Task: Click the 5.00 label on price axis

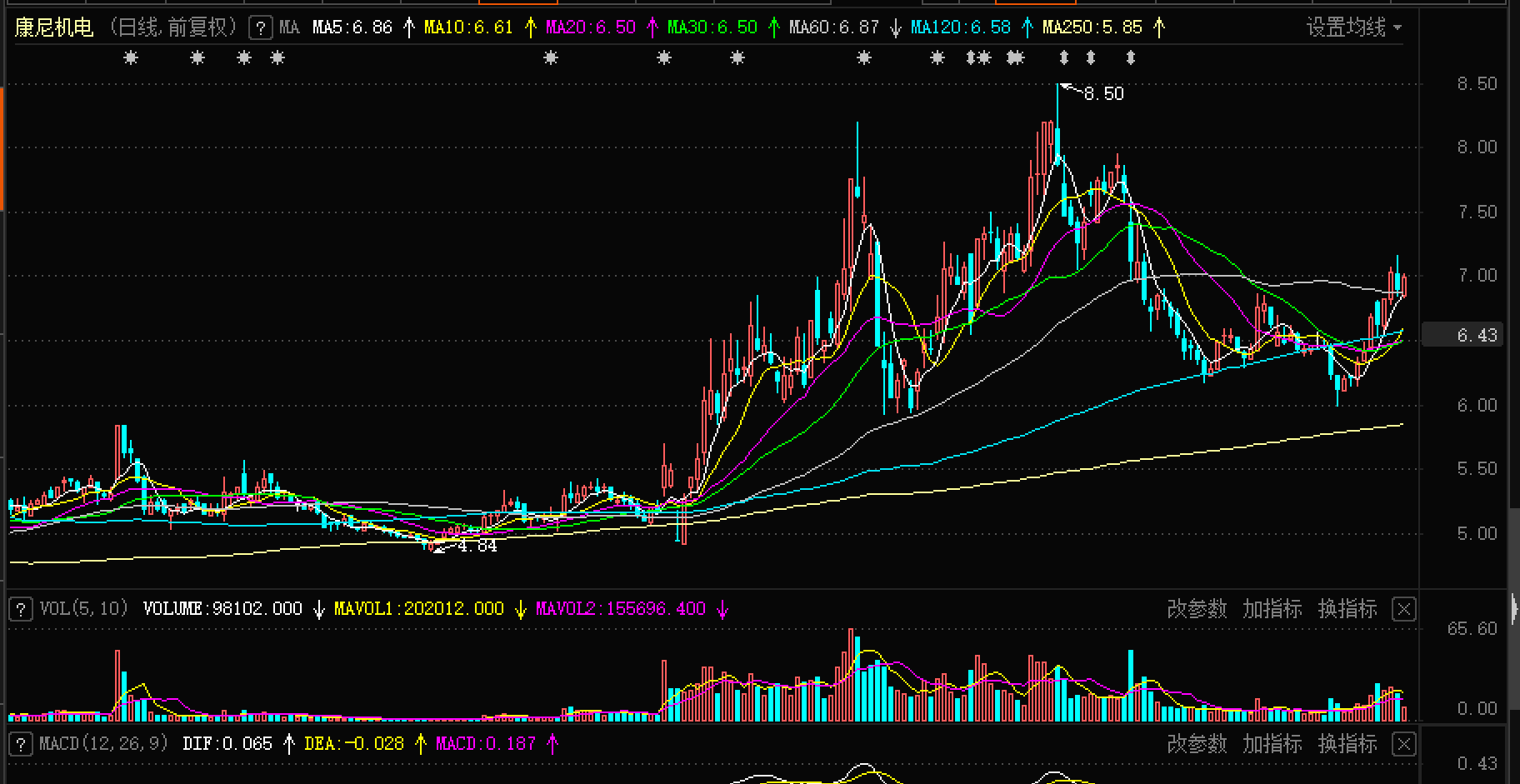Action: tap(1477, 534)
